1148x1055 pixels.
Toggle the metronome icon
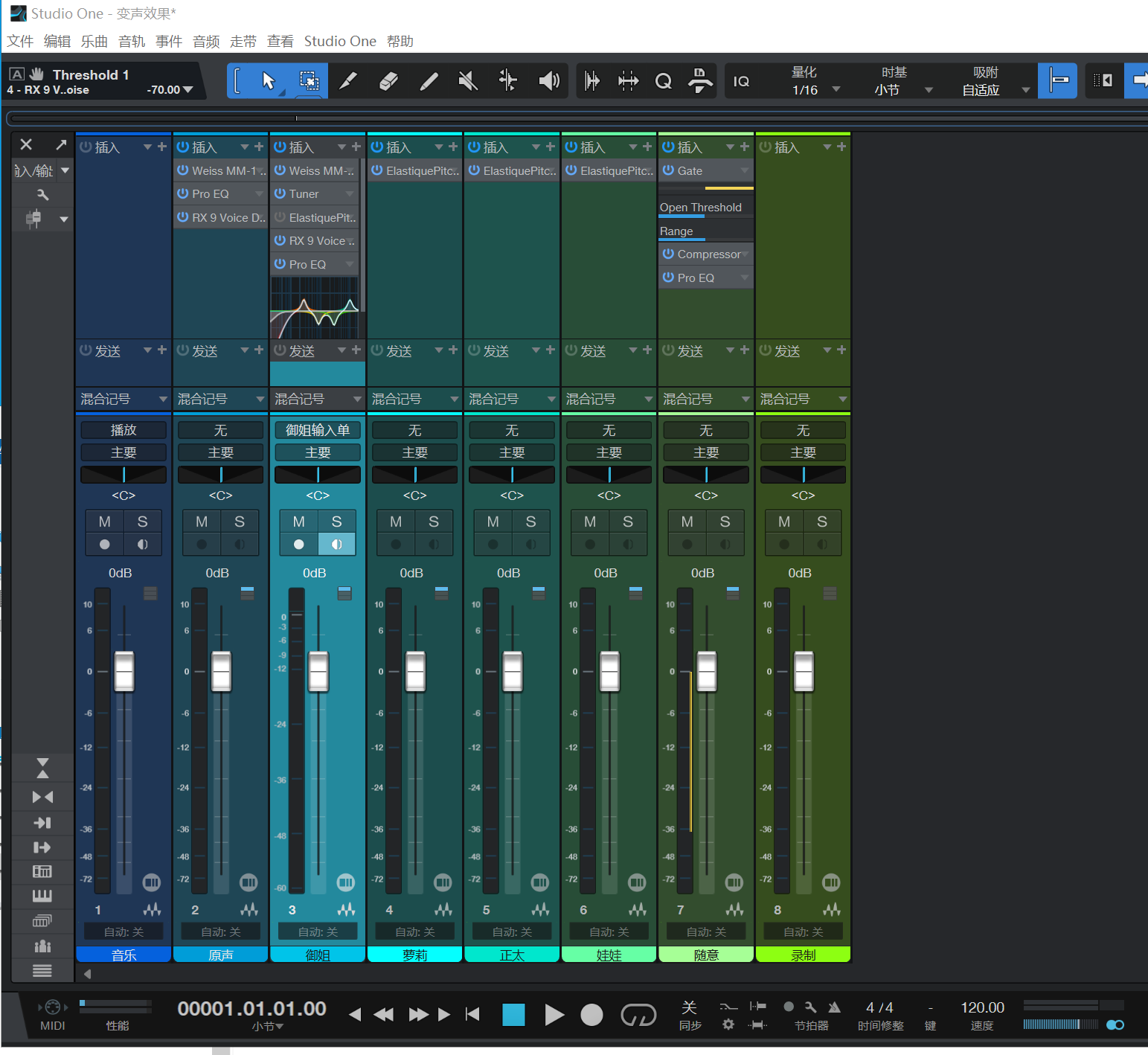click(x=835, y=1007)
